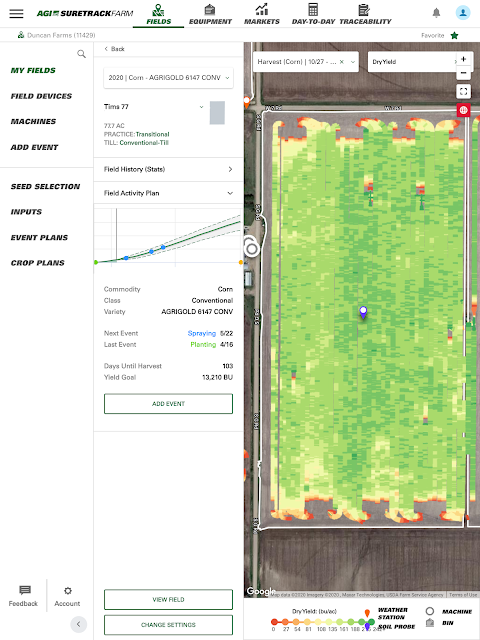Click the ADD EVENT button

point(168,404)
